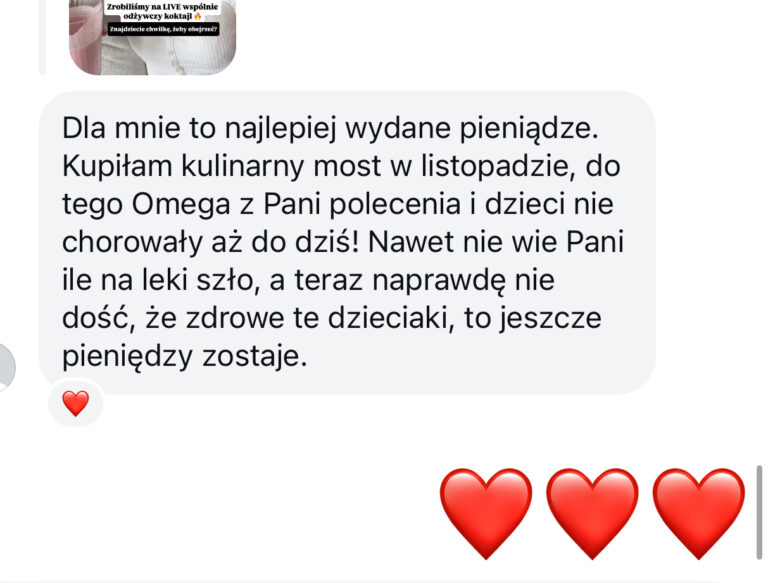Tap the first large red heart emoji
Image resolution: width=768 pixels, height=583 pixels.
point(486,513)
